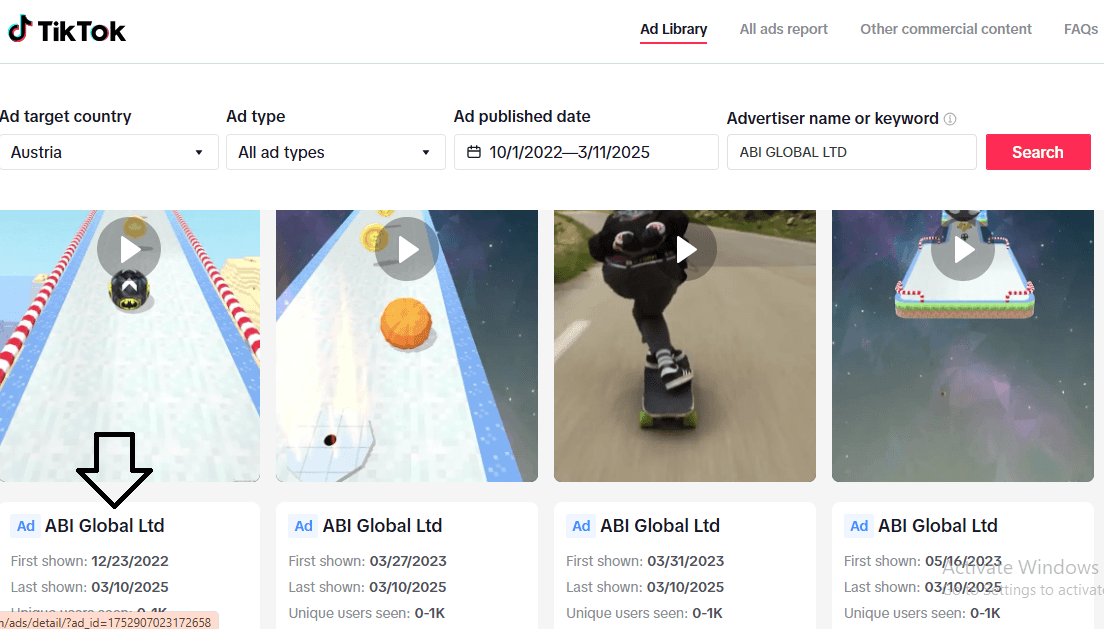1104x629 pixels.
Task: Click the 'First shown: 03/31/2023' text
Action: (x=645, y=561)
